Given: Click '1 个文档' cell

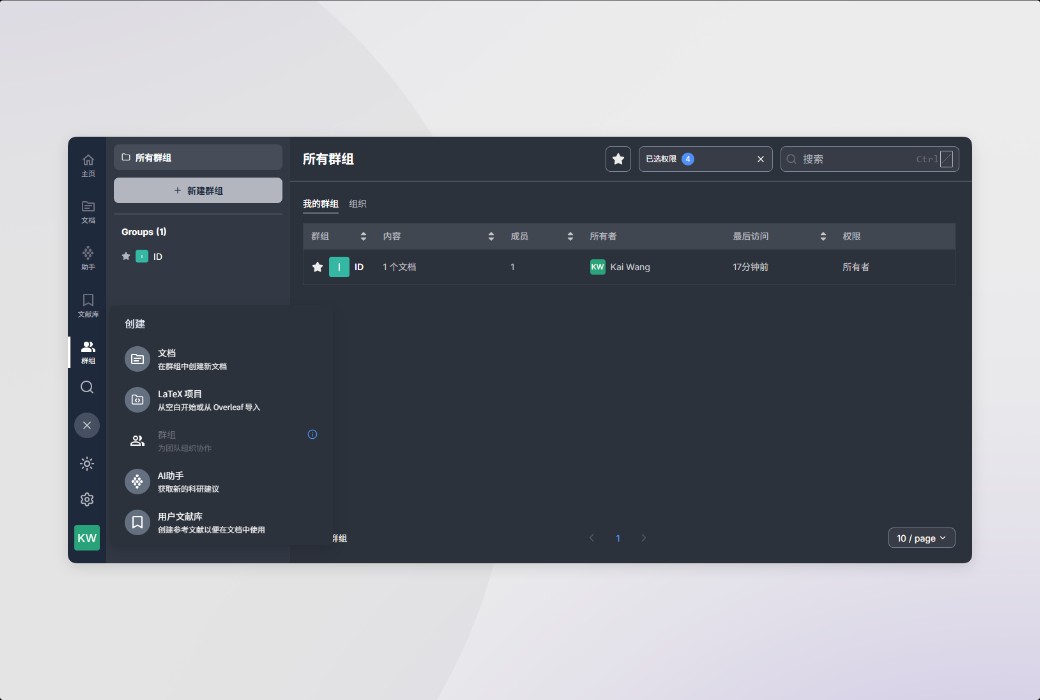Looking at the screenshot, I should tap(399, 267).
